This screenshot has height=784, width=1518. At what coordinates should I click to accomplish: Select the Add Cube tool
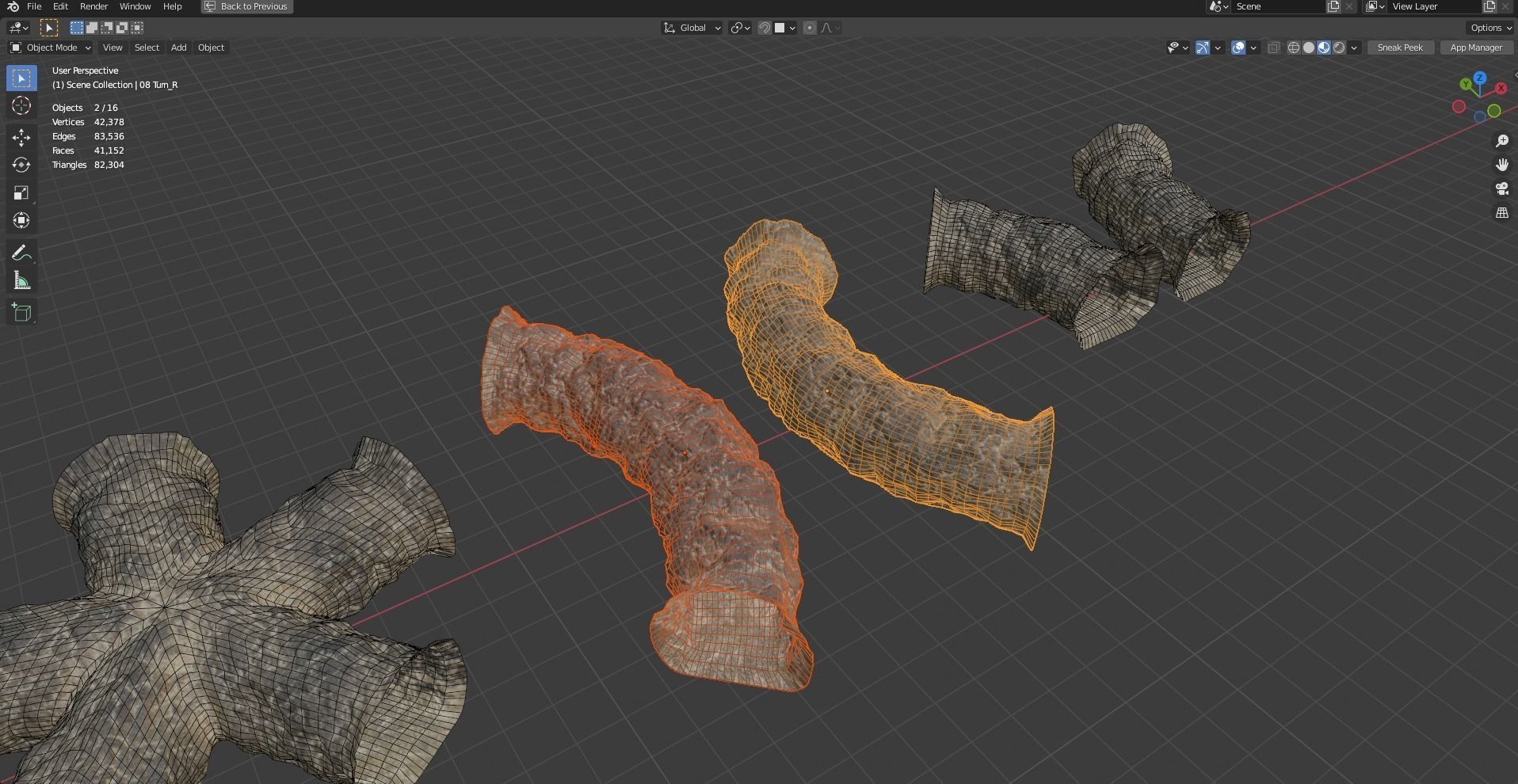(x=21, y=313)
